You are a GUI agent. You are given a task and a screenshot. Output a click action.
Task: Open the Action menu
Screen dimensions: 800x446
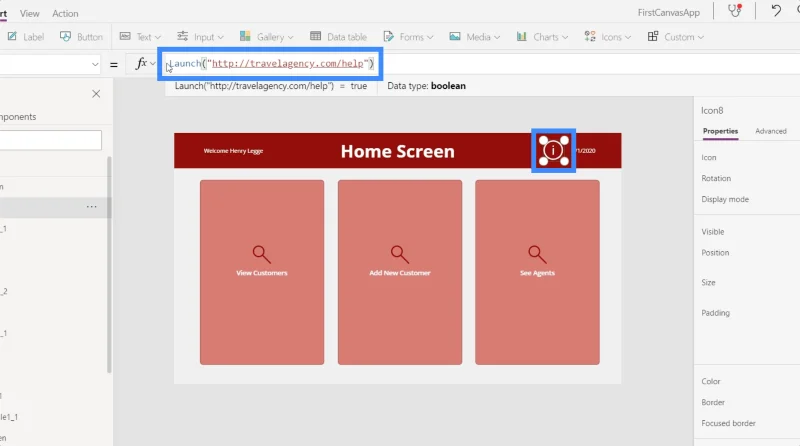[65, 13]
